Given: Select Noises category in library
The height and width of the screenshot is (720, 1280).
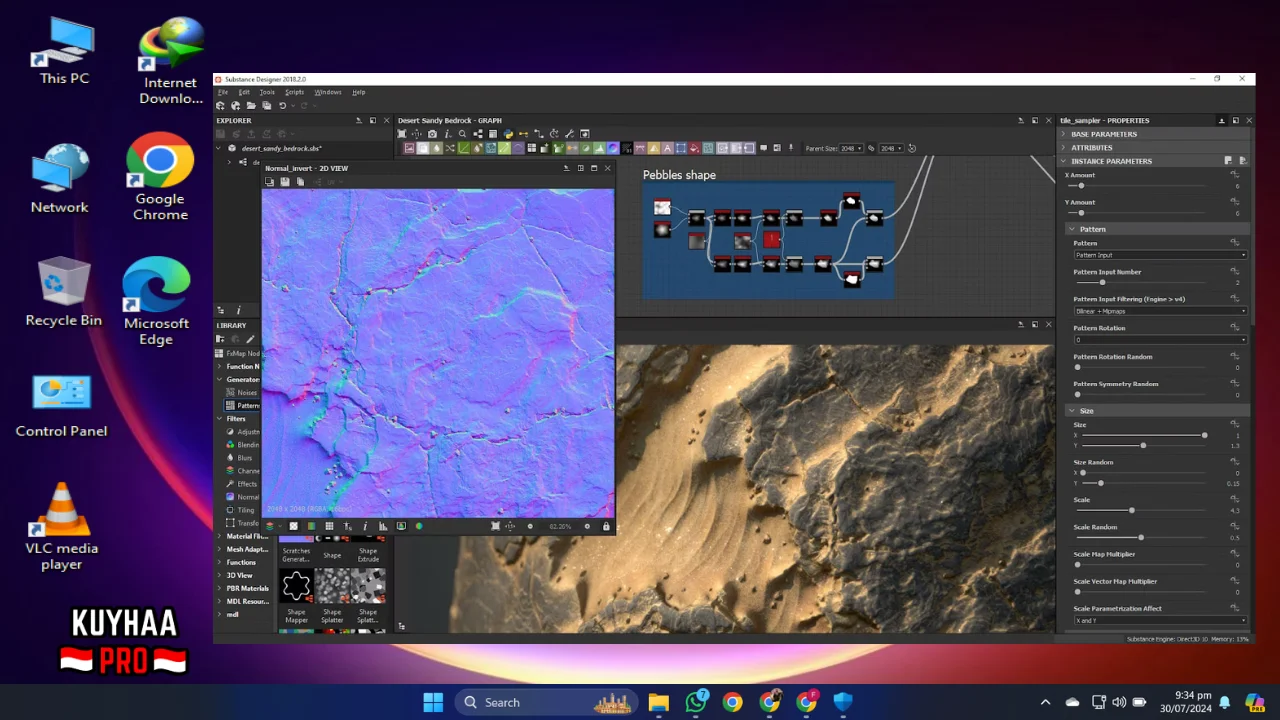Looking at the screenshot, I should click(x=243, y=393).
